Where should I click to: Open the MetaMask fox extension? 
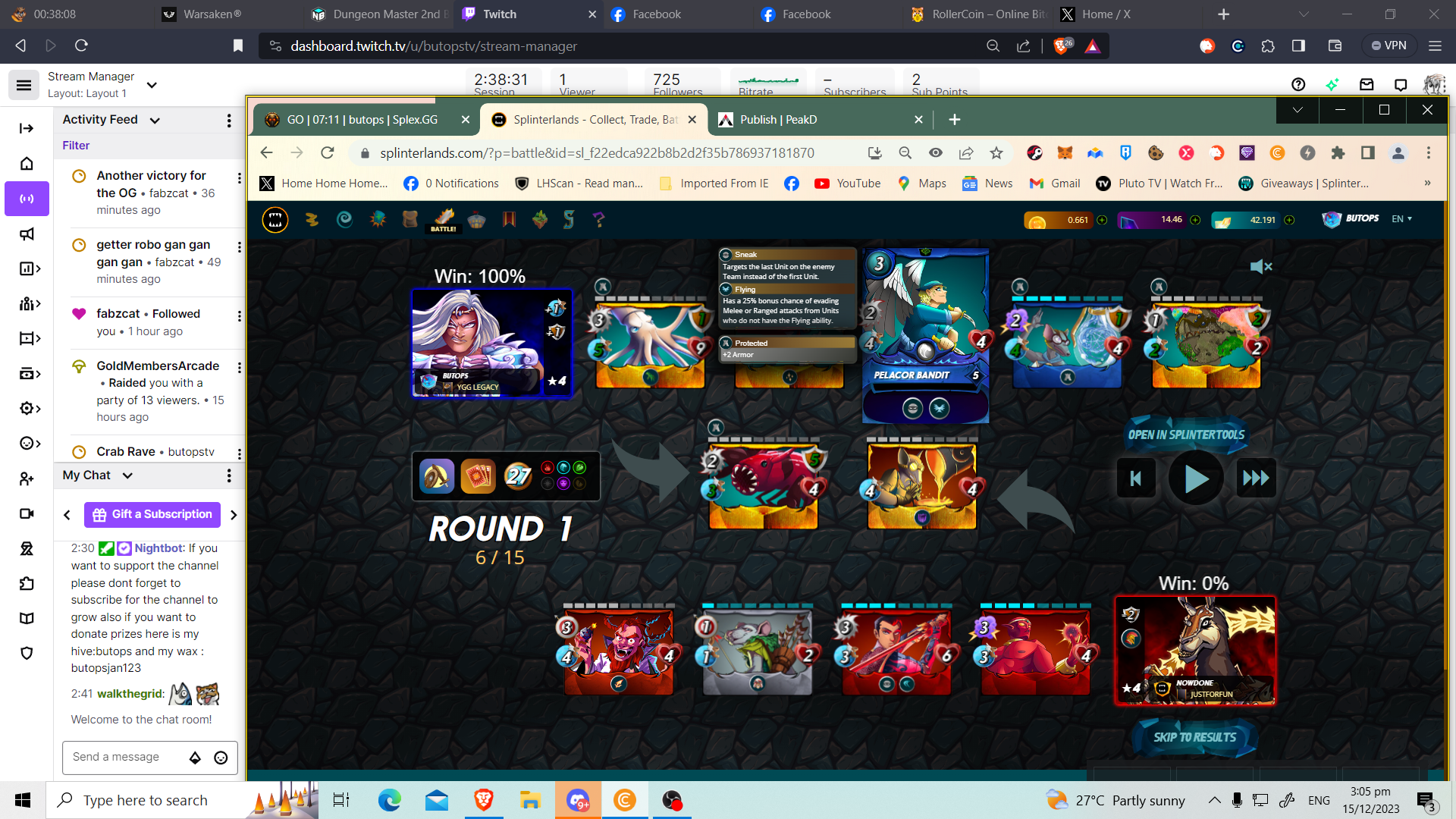click(x=1065, y=153)
